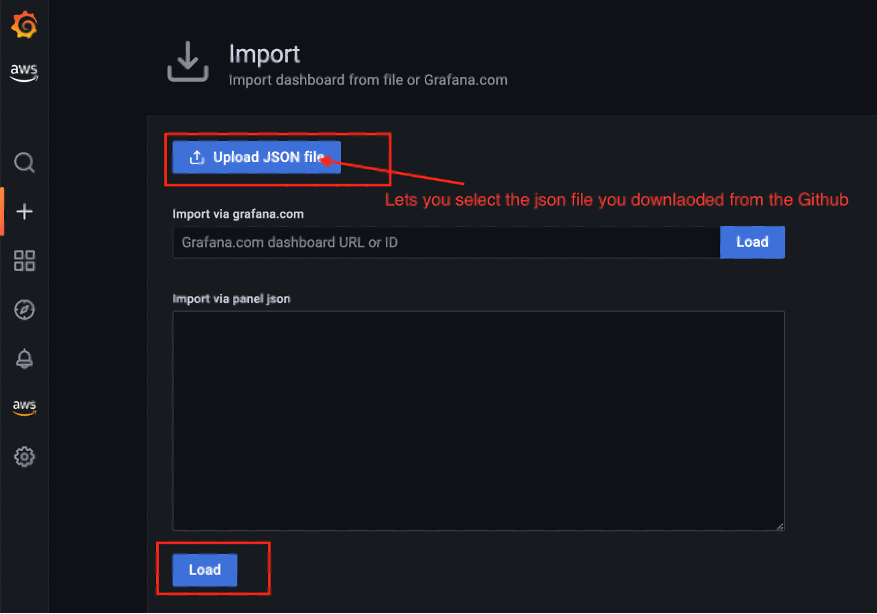877x614 pixels.
Task: Select the Import page heading
Action: coord(264,53)
